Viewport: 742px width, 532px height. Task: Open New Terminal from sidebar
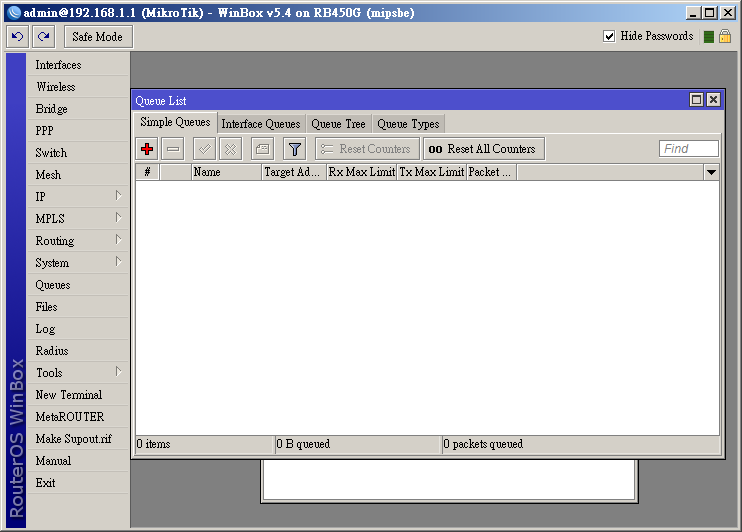tap(78, 395)
